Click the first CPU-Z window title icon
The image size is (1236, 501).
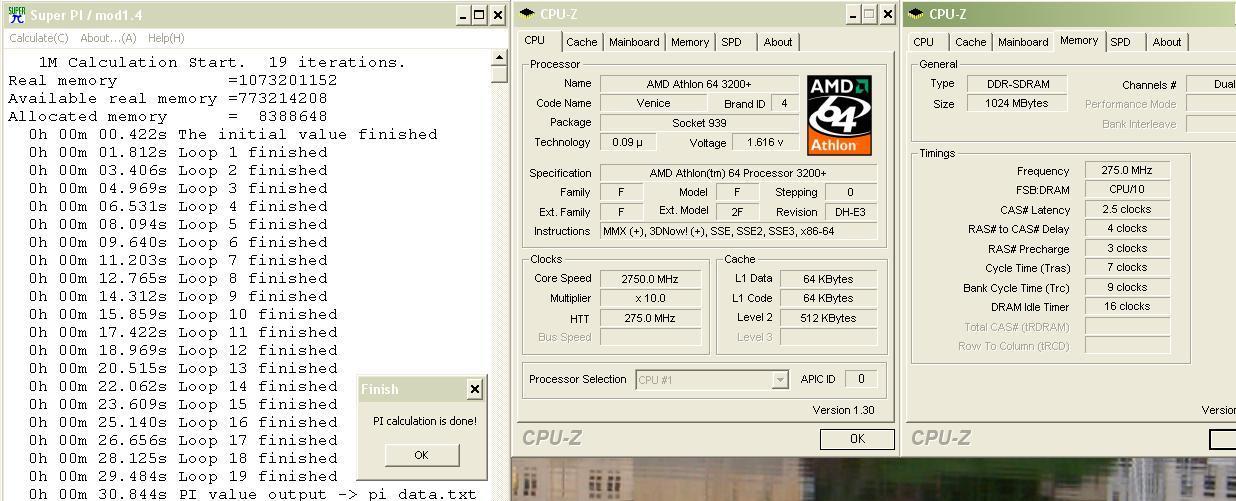click(527, 14)
